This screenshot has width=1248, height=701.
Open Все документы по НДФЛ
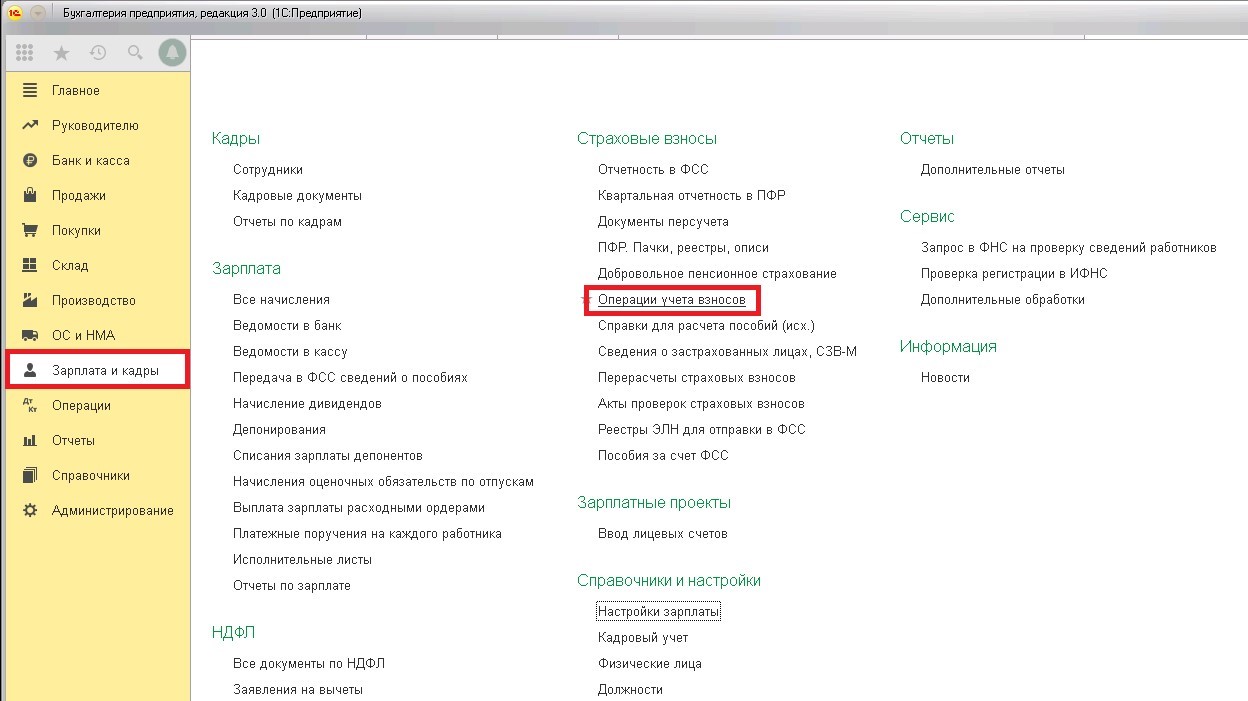pyautogui.click(x=309, y=664)
